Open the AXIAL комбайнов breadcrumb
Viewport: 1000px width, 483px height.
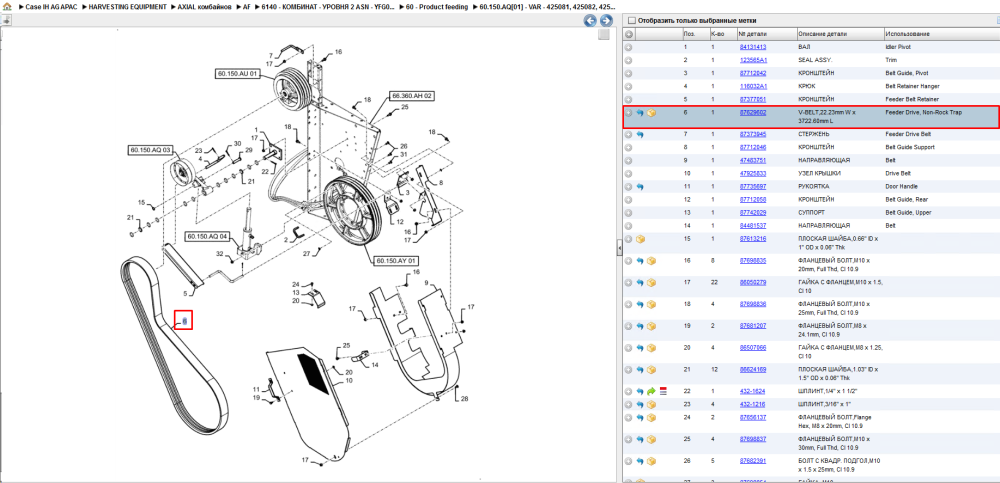pyautogui.click(x=204, y=6)
